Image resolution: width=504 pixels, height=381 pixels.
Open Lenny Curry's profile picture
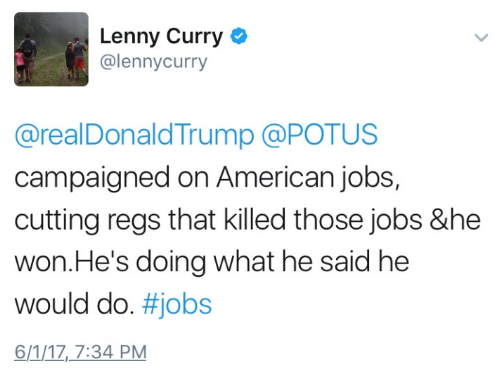point(51,49)
